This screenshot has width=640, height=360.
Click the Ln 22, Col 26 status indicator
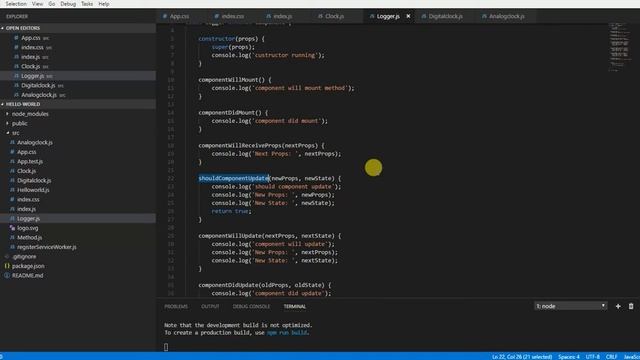tap(522, 357)
